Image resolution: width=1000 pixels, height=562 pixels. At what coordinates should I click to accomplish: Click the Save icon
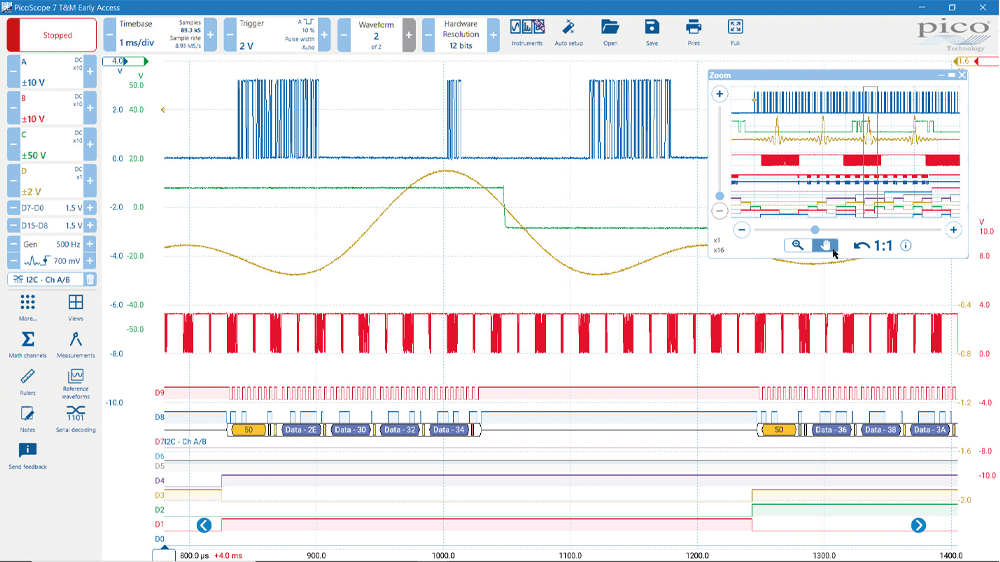click(x=652, y=33)
